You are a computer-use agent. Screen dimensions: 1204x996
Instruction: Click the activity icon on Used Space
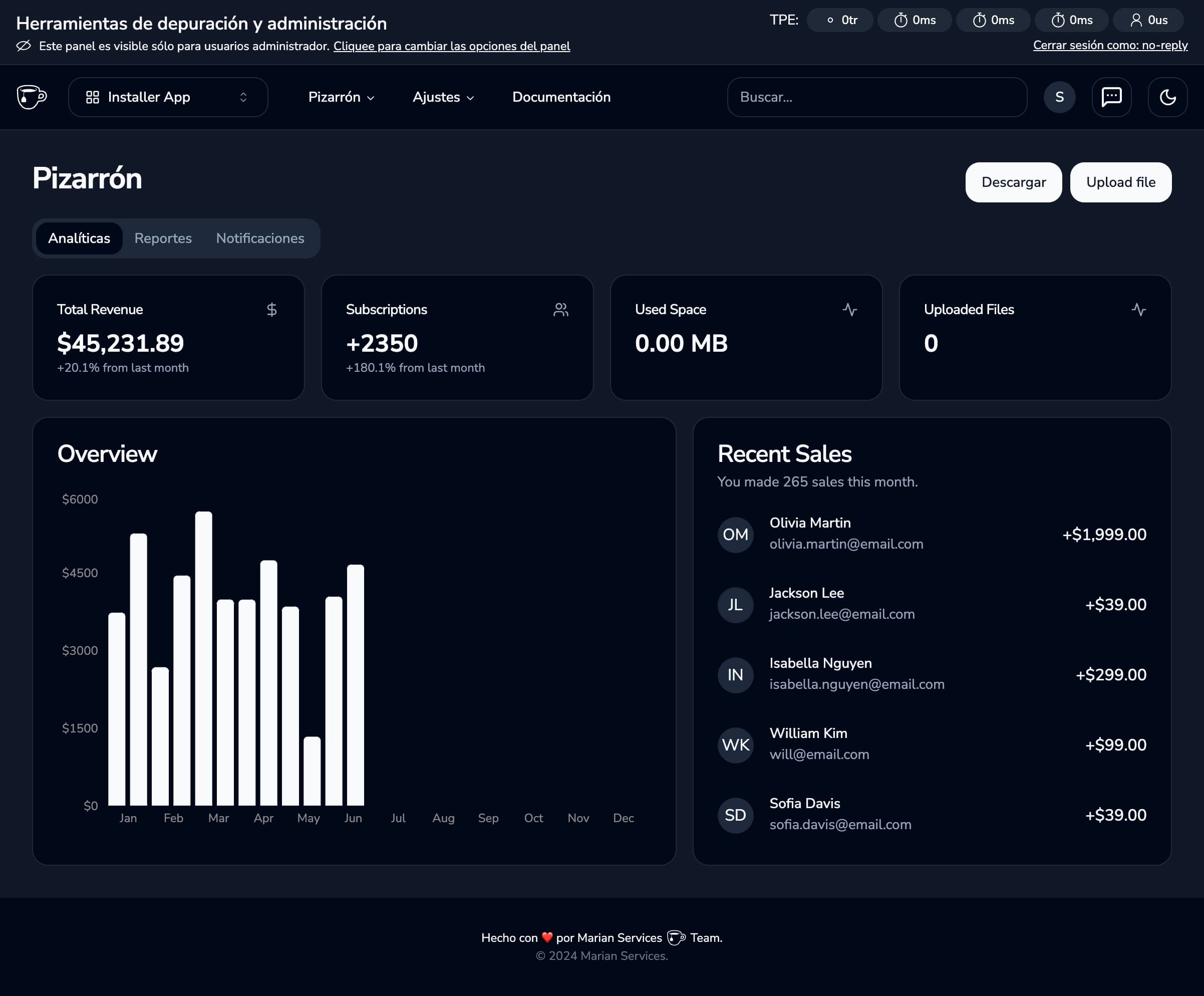[850, 310]
